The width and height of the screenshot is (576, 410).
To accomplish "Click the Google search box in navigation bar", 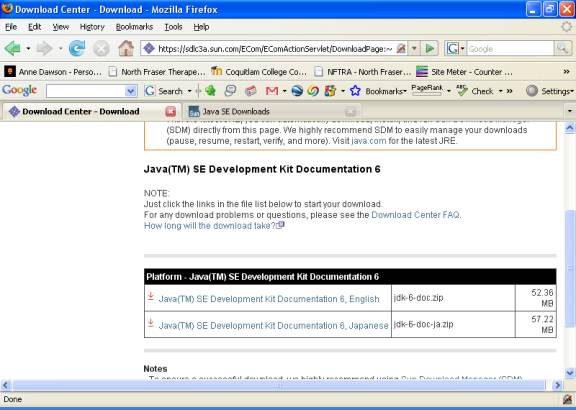I will [510, 48].
